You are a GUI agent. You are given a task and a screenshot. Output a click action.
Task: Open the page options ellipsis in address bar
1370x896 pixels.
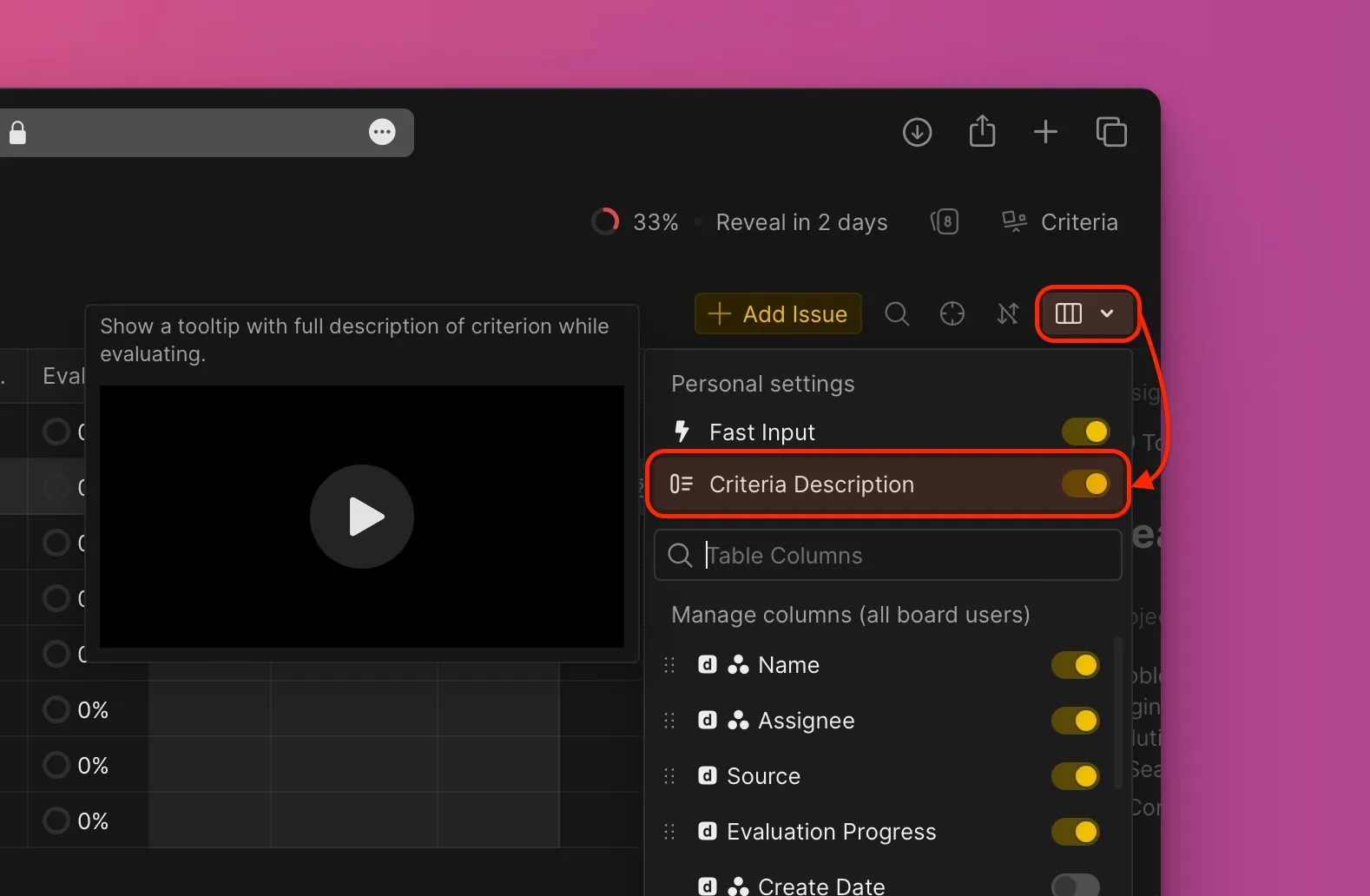(x=382, y=132)
